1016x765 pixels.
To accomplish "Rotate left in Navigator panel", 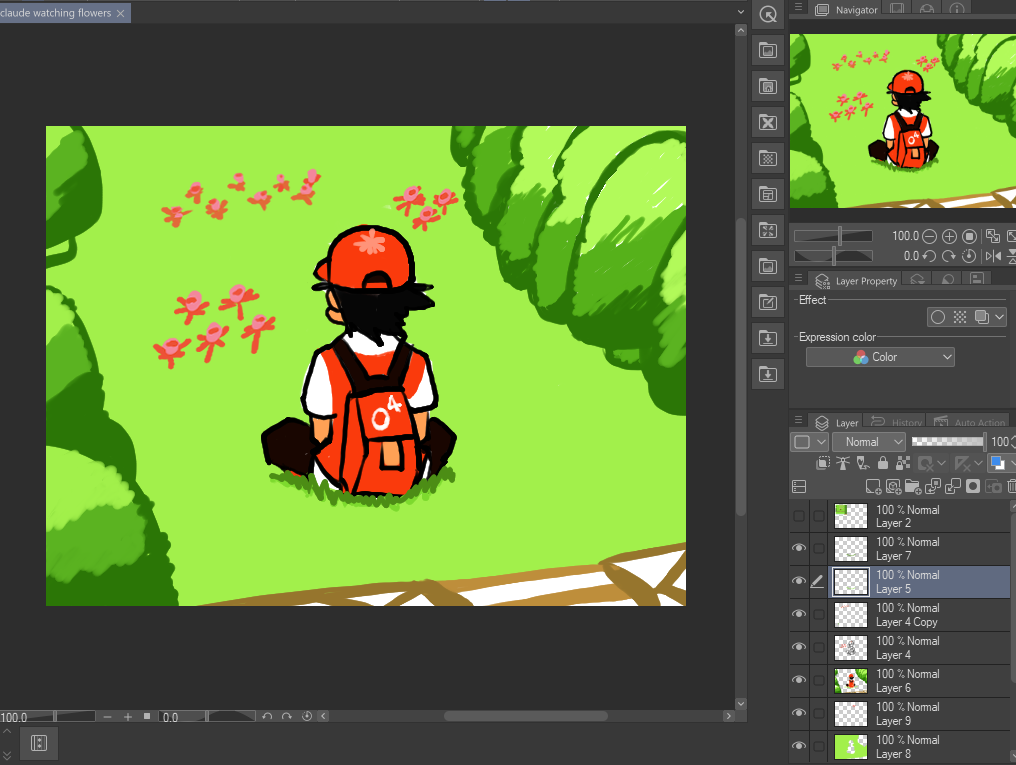I will click(929, 256).
